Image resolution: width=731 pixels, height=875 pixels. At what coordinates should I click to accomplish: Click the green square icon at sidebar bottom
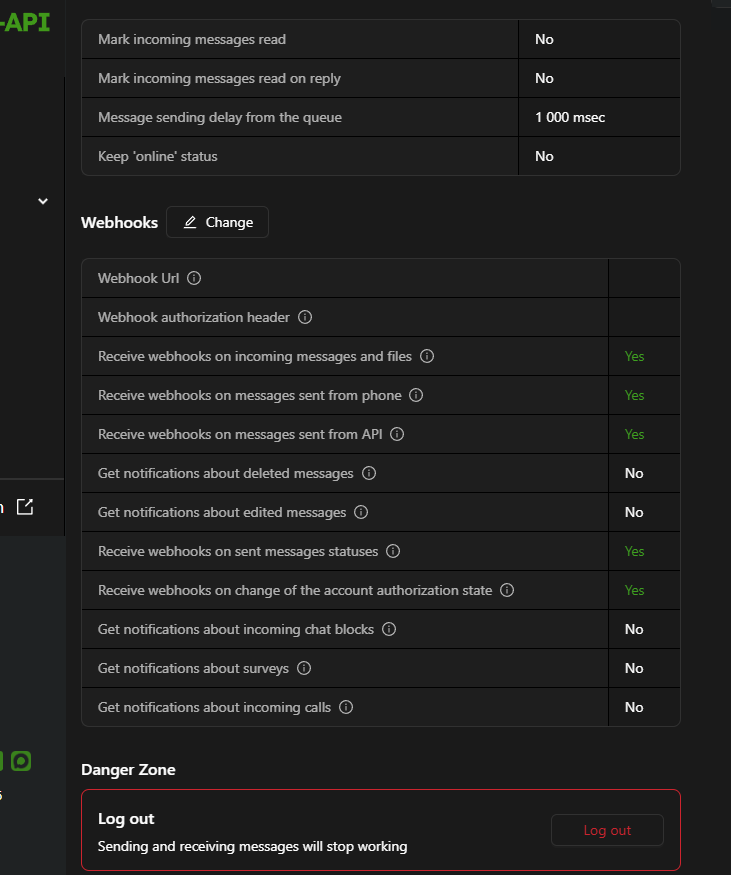(x=21, y=761)
